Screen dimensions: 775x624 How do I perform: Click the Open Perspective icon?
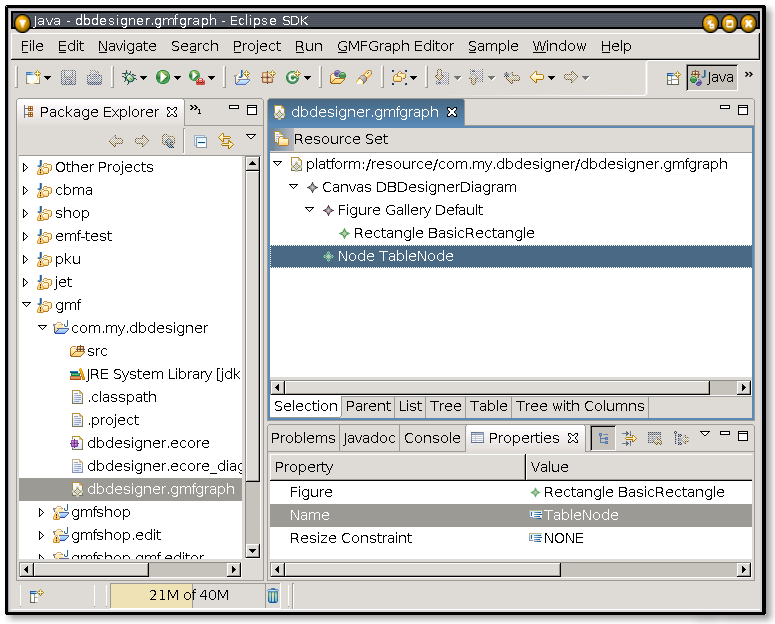click(x=673, y=78)
